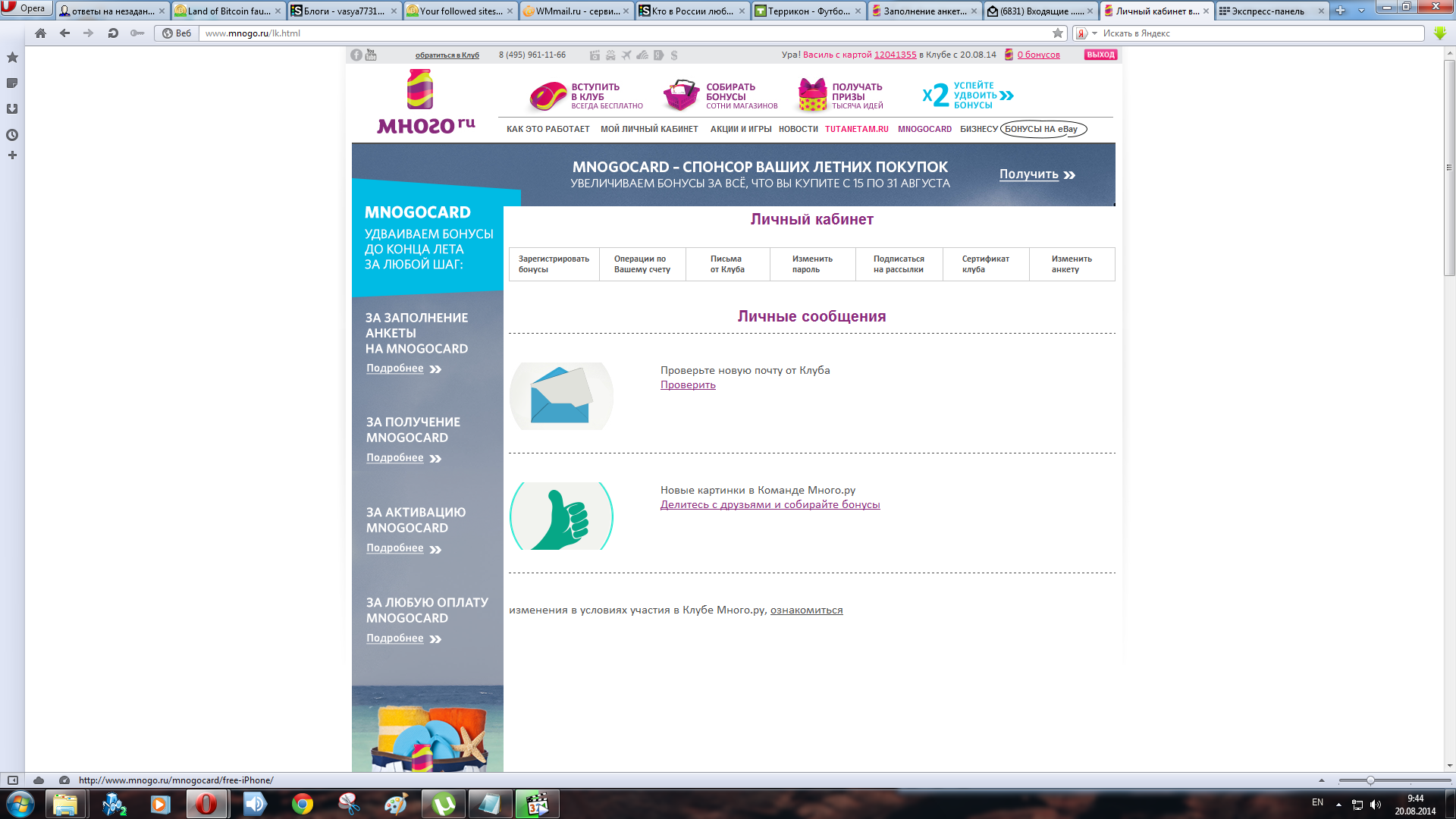1456x819 pixels.
Task: Click the bookmark star in address bar
Action: click(x=1058, y=33)
